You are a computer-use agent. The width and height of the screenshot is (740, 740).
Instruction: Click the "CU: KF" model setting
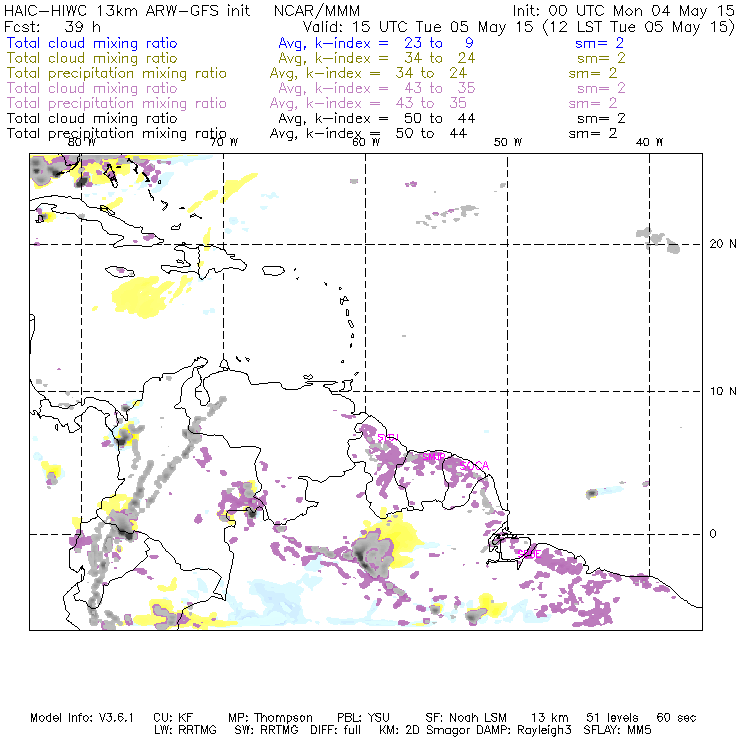(x=173, y=718)
